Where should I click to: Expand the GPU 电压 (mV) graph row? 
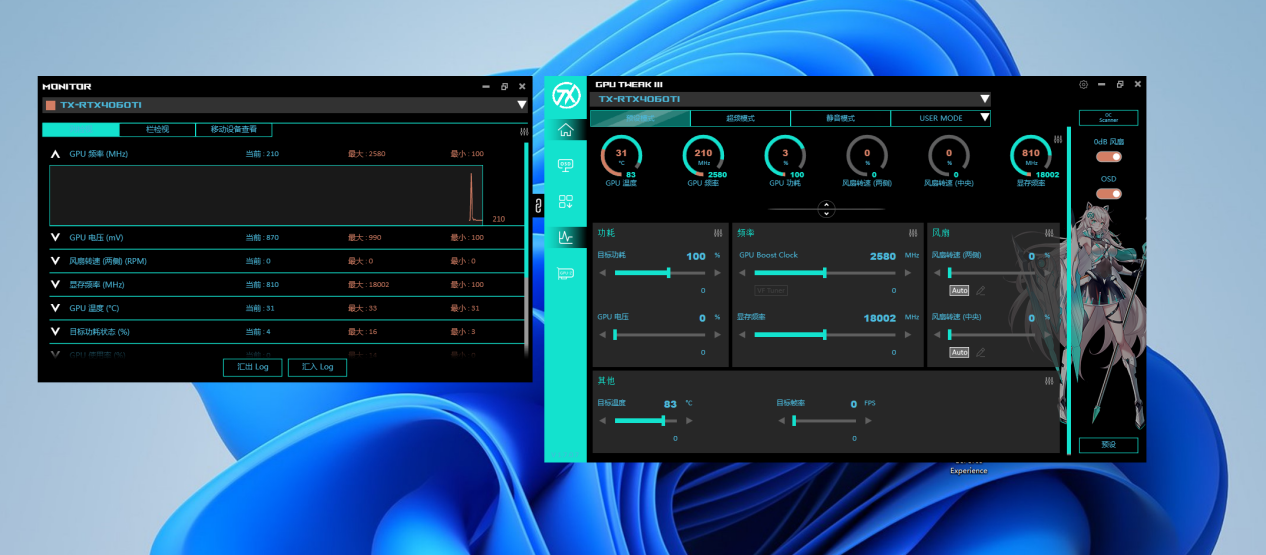[55, 237]
